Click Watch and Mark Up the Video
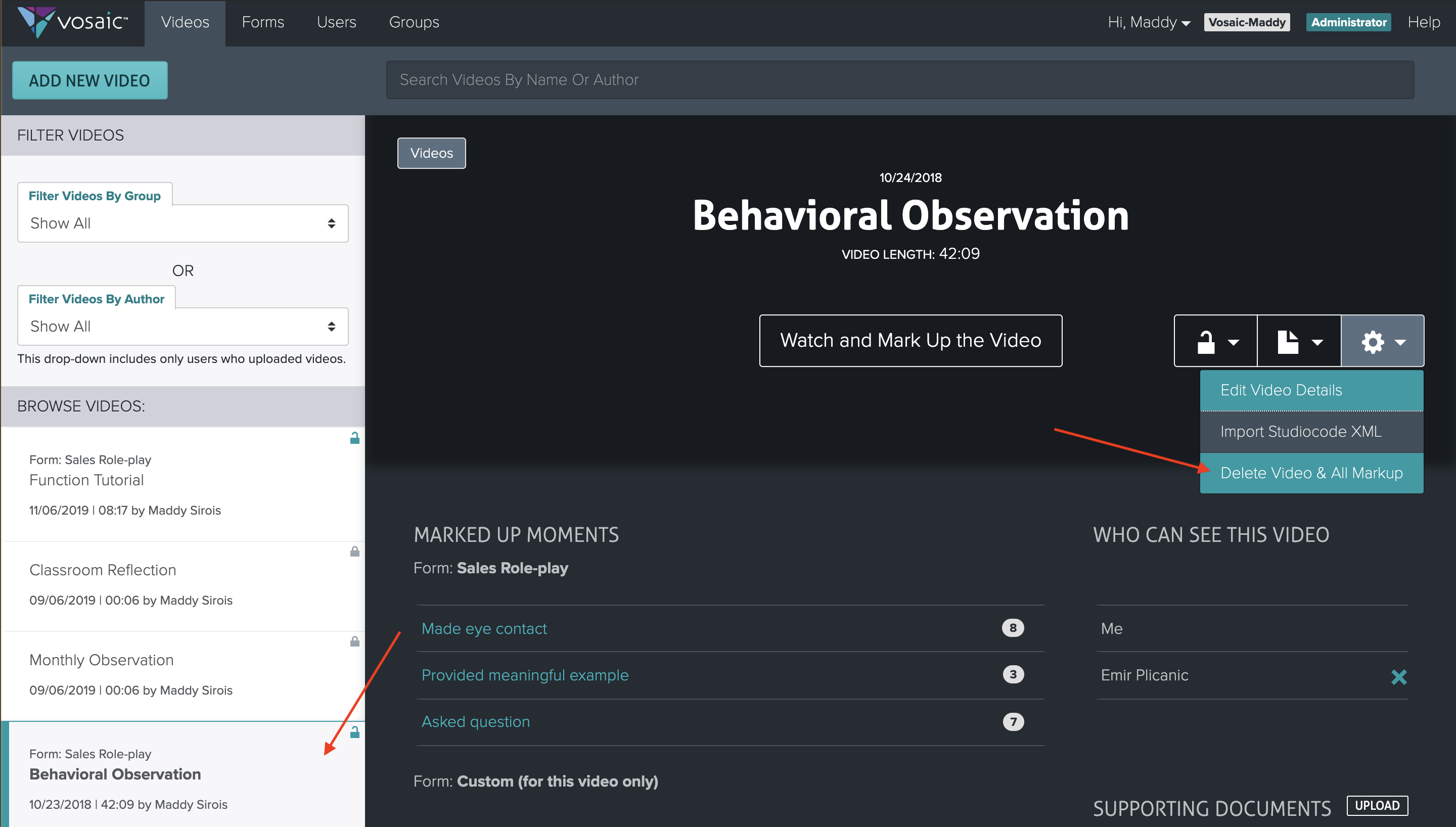This screenshot has height=827, width=1456. (911, 340)
